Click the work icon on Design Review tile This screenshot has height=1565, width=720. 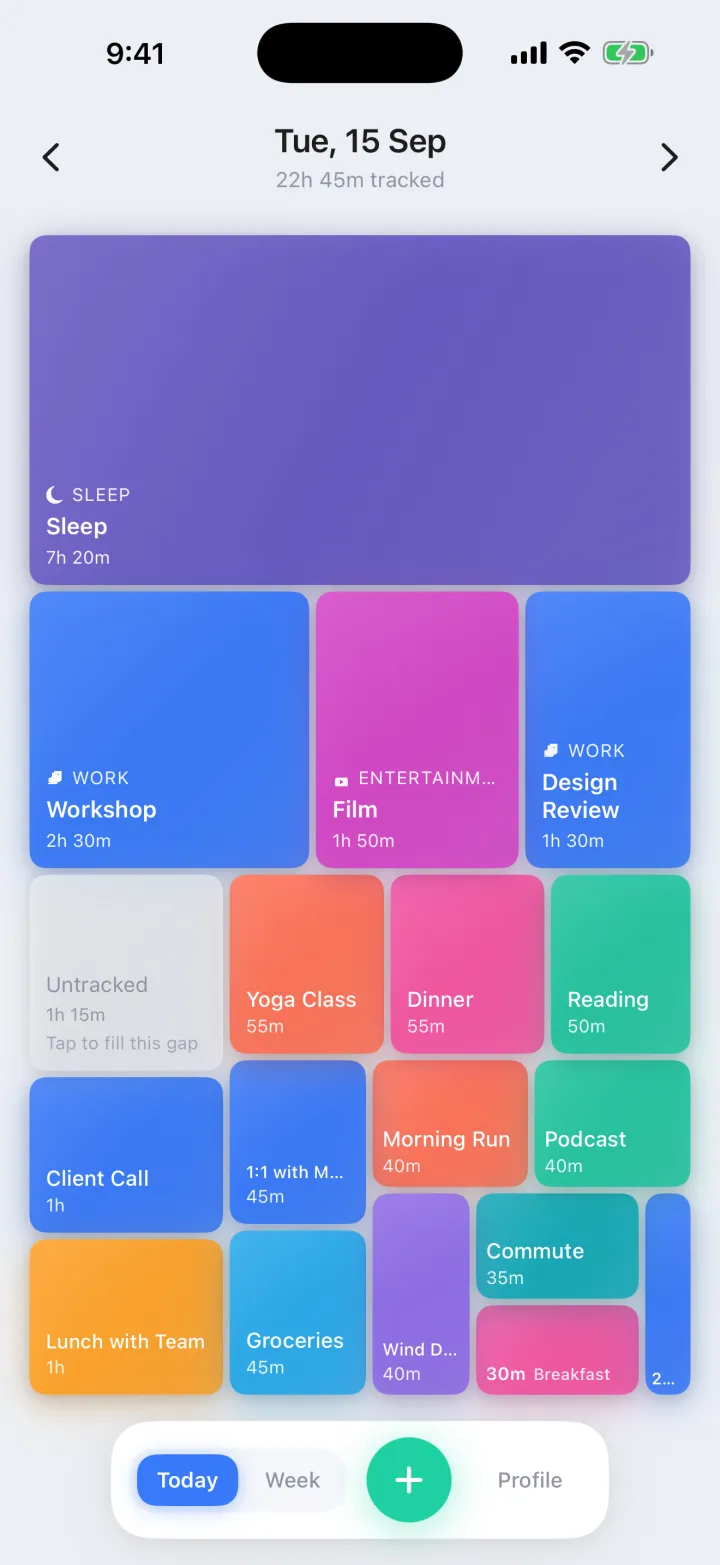550,750
